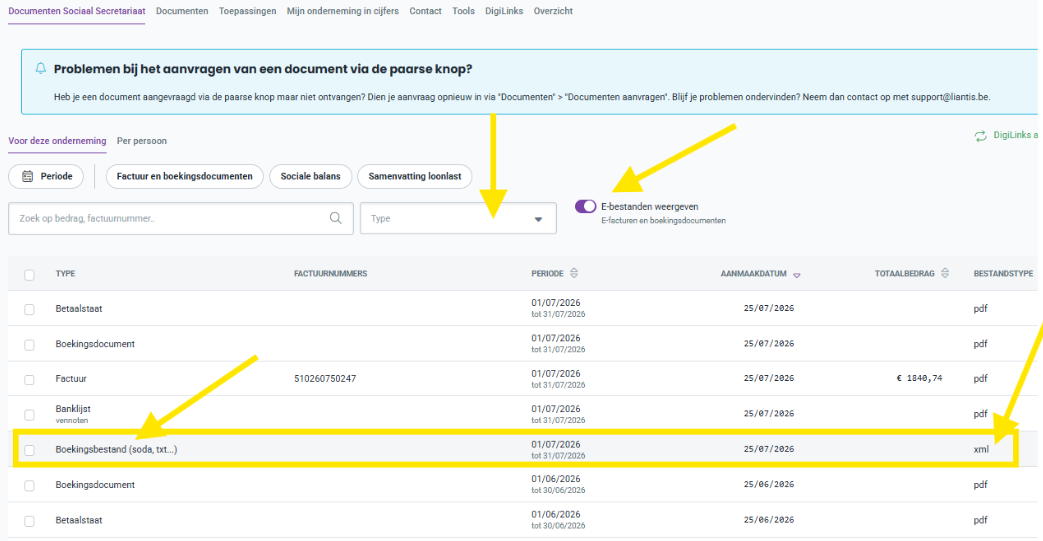This screenshot has height=541, width=1043.
Task: Select Voor deze onderneming tab
Action: point(57,141)
